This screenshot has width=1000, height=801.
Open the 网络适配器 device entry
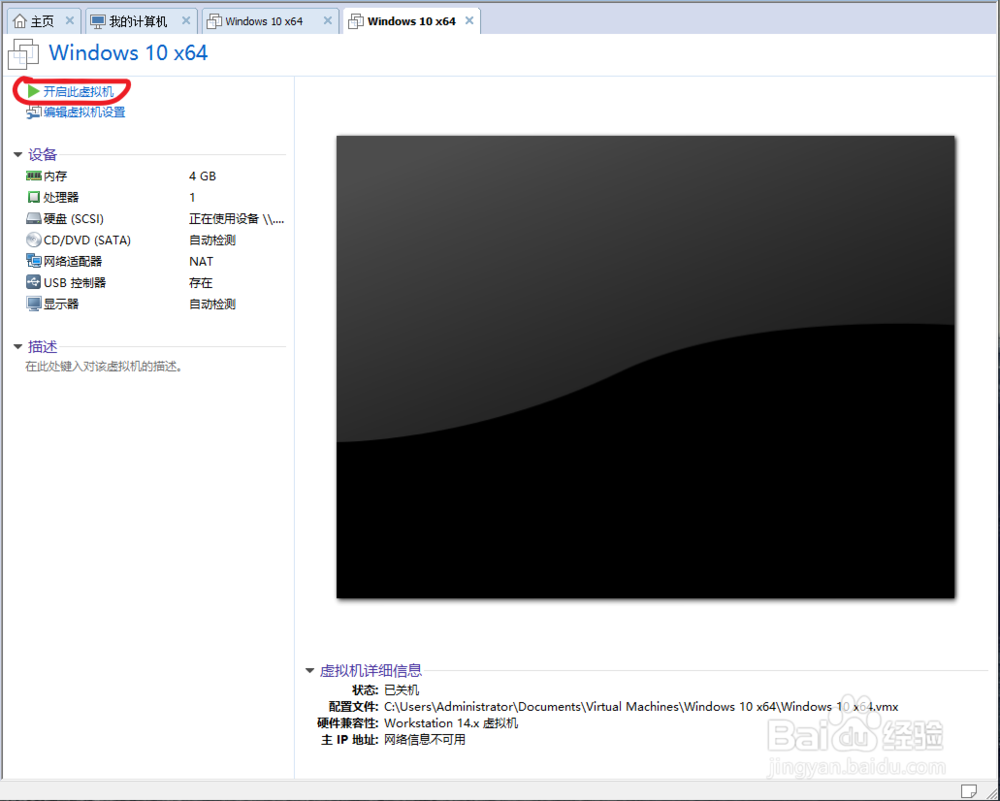(73, 261)
